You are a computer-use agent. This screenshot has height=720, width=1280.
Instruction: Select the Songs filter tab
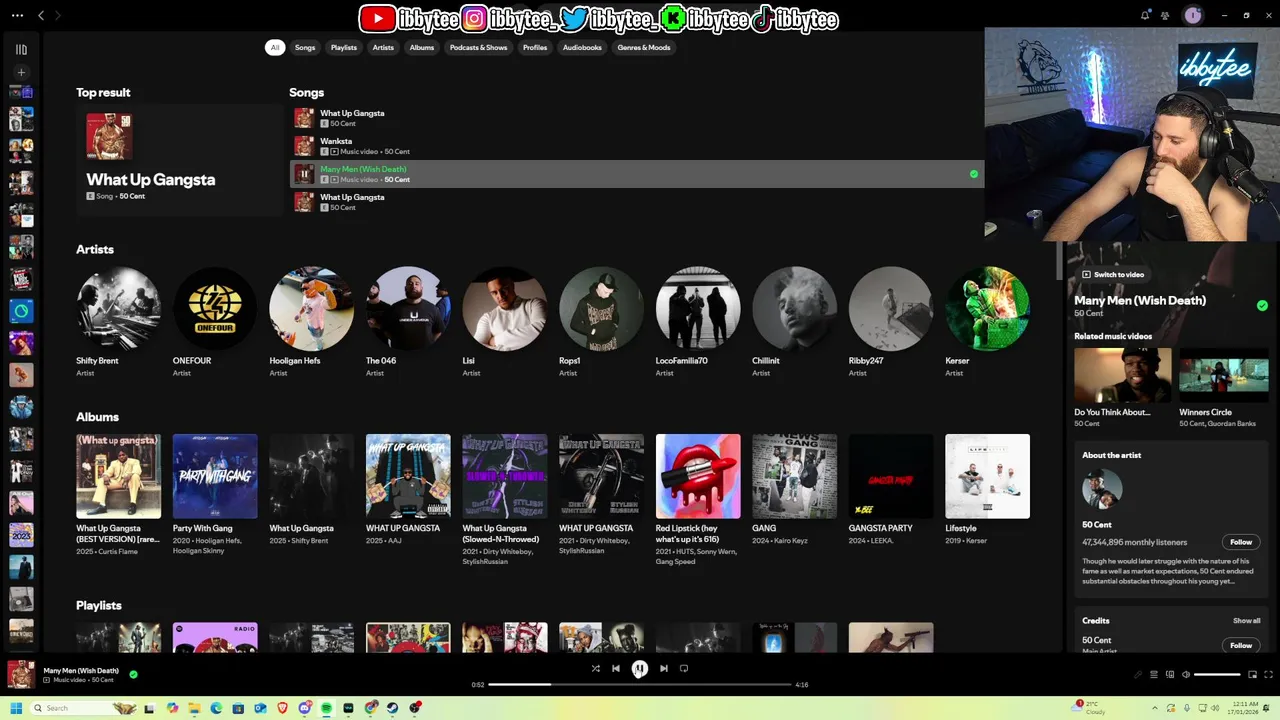coord(305,47)
